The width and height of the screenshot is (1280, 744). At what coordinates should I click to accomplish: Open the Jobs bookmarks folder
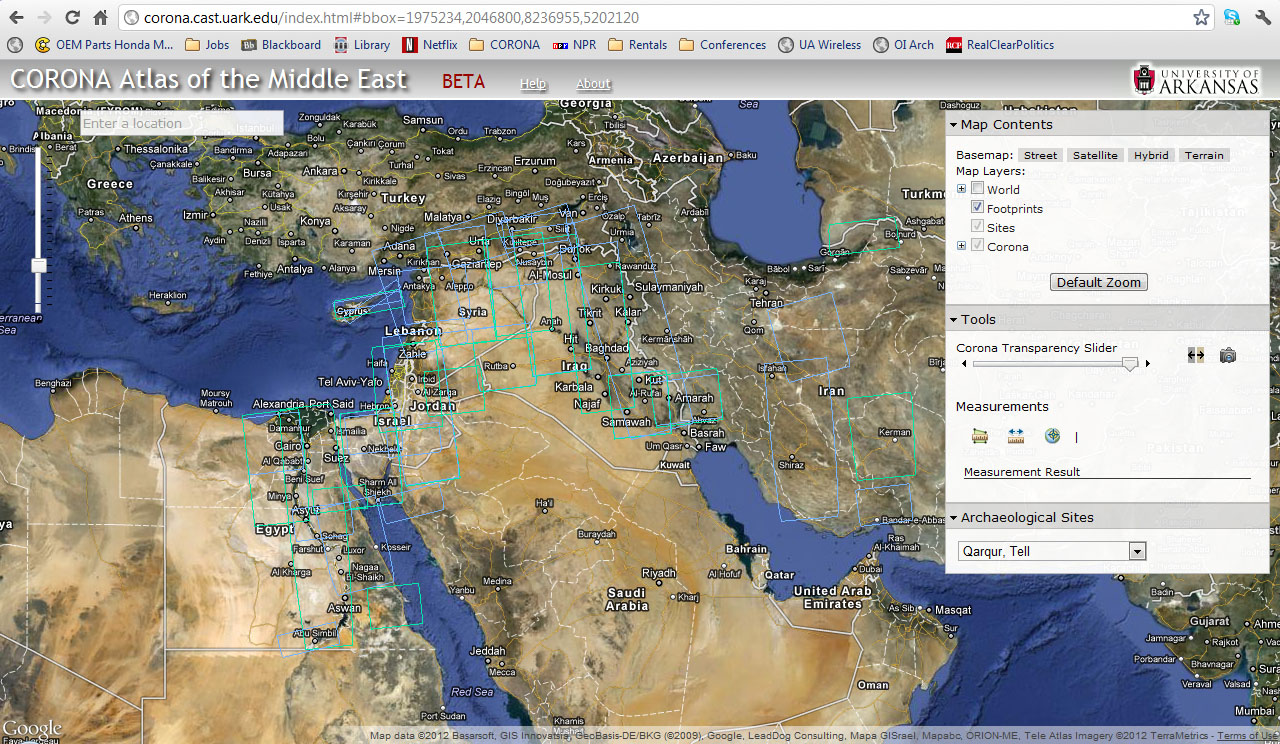(207, 45)
